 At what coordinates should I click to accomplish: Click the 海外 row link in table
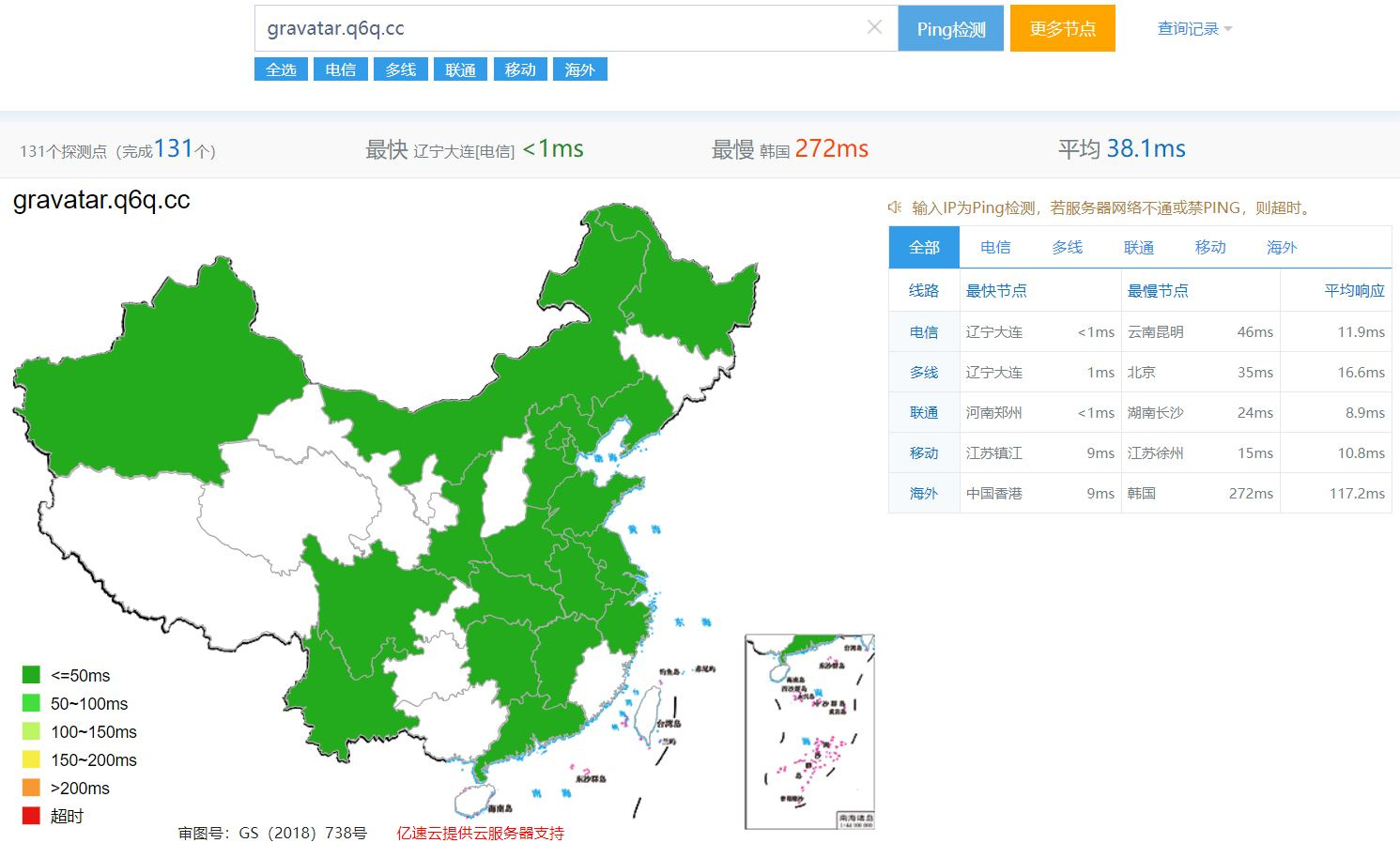tap(924, 493)
